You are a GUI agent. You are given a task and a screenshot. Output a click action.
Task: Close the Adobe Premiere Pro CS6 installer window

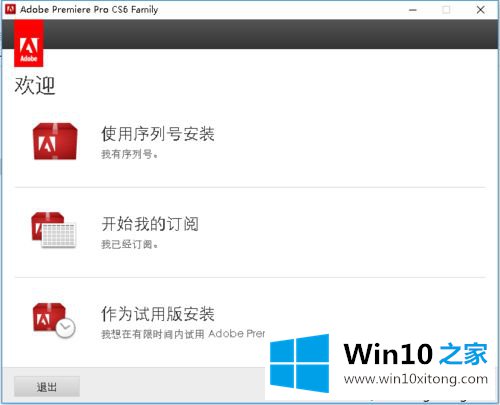[x=480, y=10]
